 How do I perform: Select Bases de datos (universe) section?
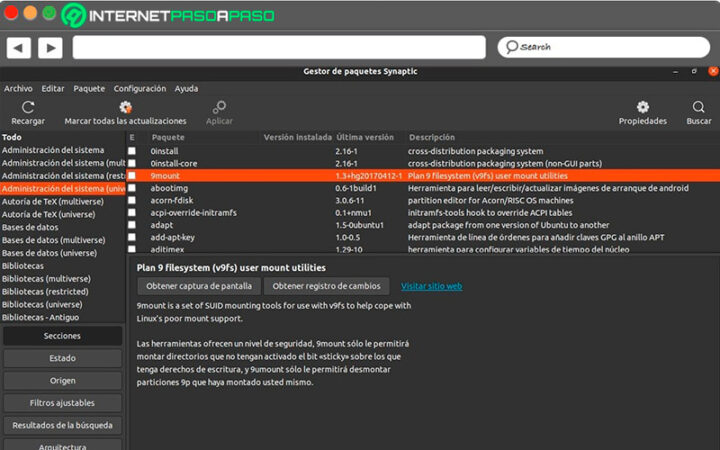coord(50,253)
